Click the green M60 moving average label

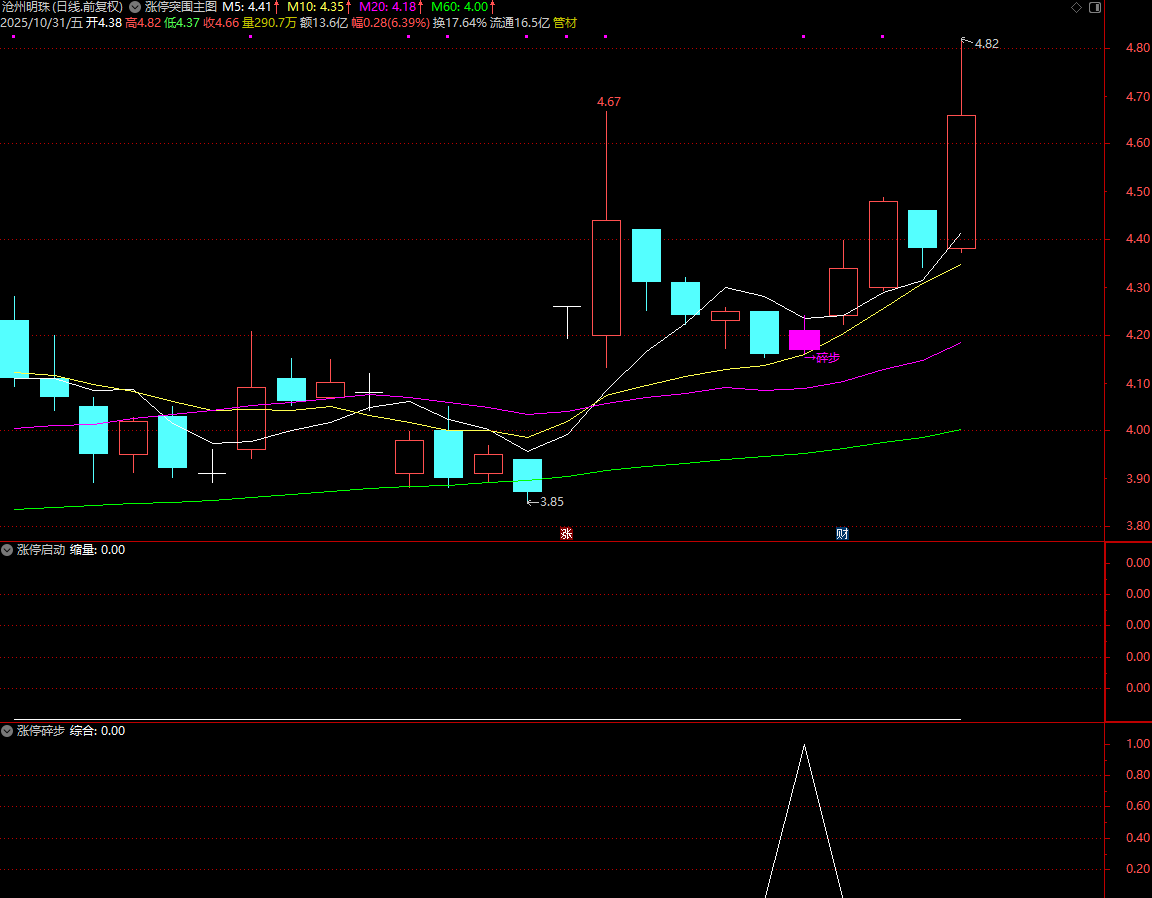point(463,6)
